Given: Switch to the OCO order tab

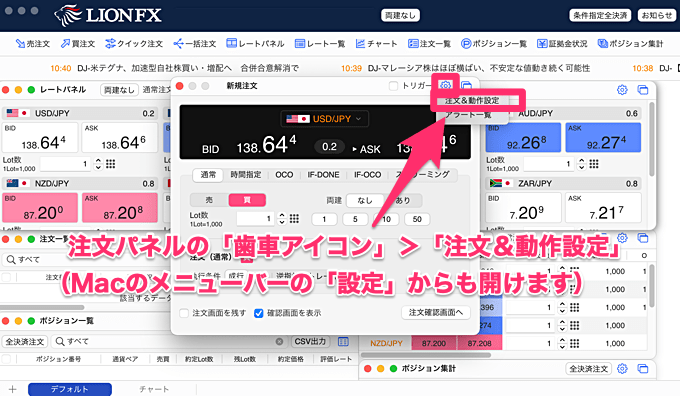Looking at the screenshot, I should [x=284, y=175].
